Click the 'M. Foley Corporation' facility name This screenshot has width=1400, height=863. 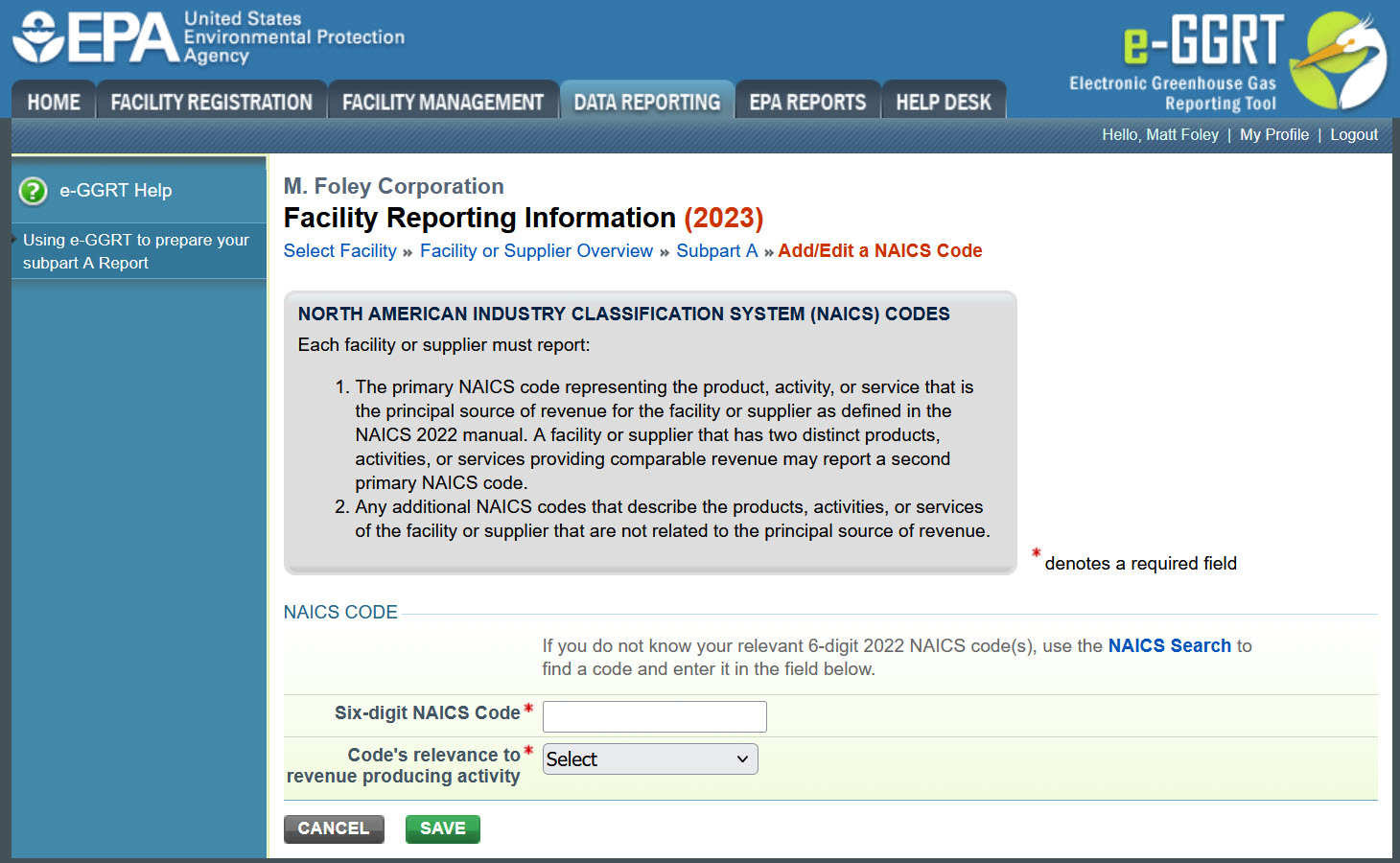pos(394,186)
